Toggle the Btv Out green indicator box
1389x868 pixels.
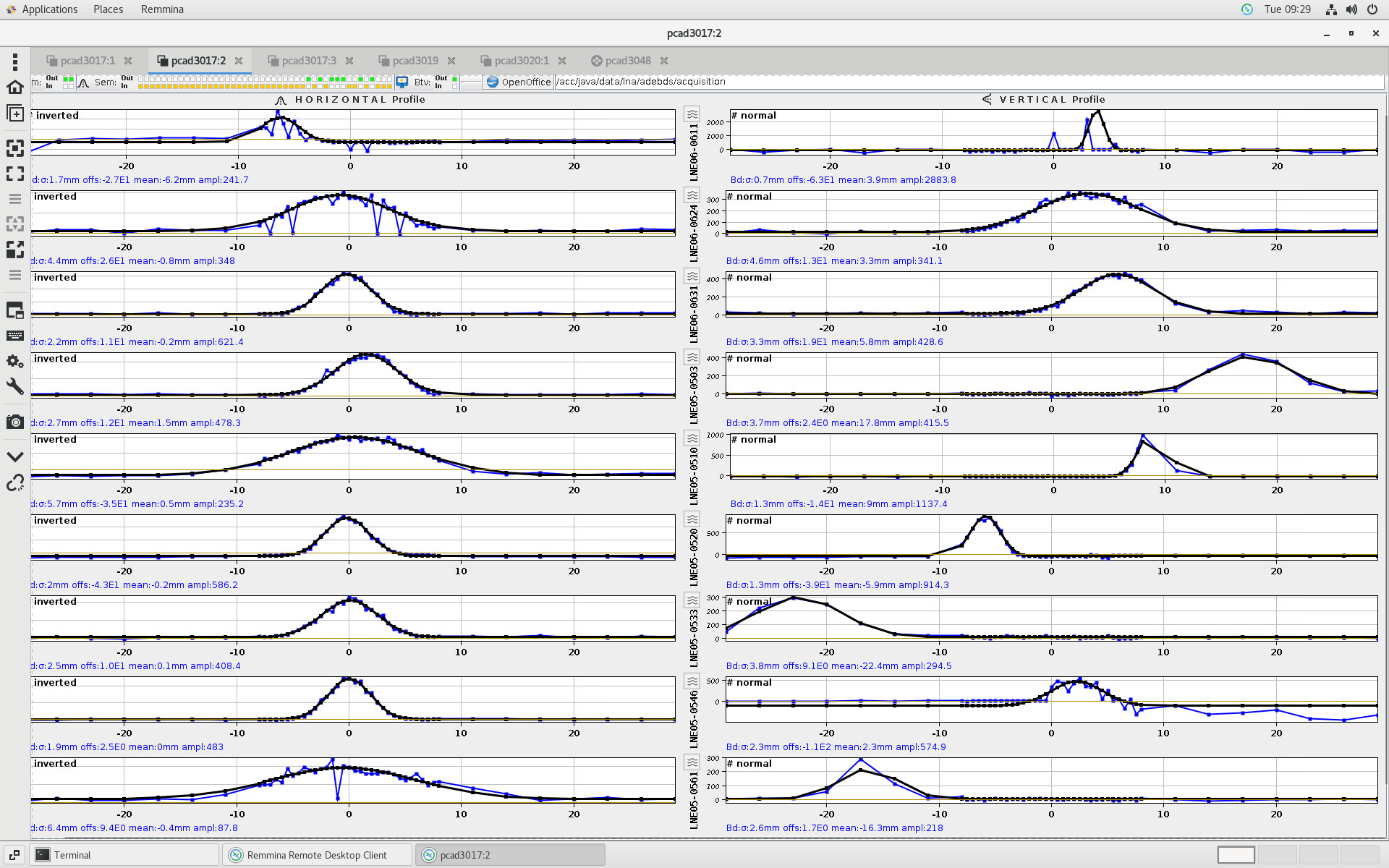click(454, 79)
